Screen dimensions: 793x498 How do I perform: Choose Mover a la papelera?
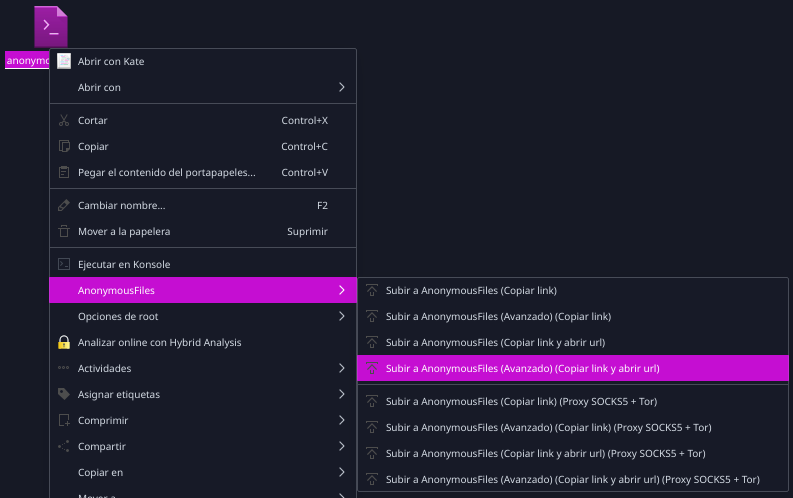(x=203, y=232)
